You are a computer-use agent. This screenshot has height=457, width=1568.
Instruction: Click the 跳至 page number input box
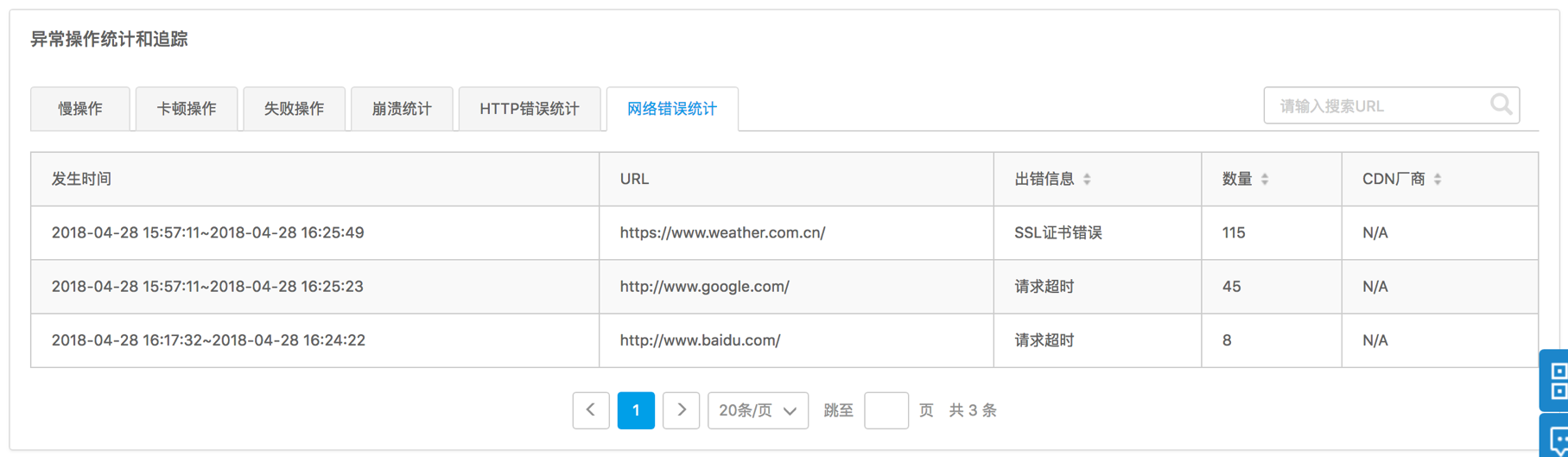pos(886,410)
